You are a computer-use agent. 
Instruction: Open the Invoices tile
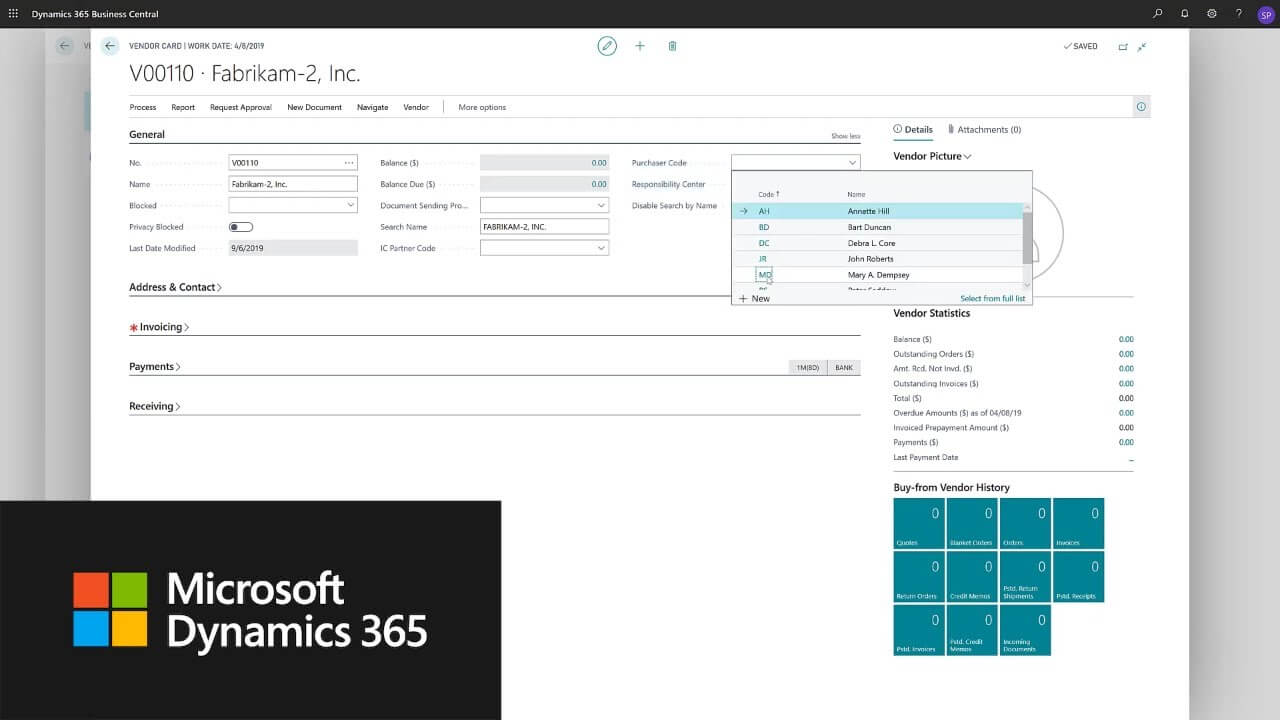point(1078,524)
